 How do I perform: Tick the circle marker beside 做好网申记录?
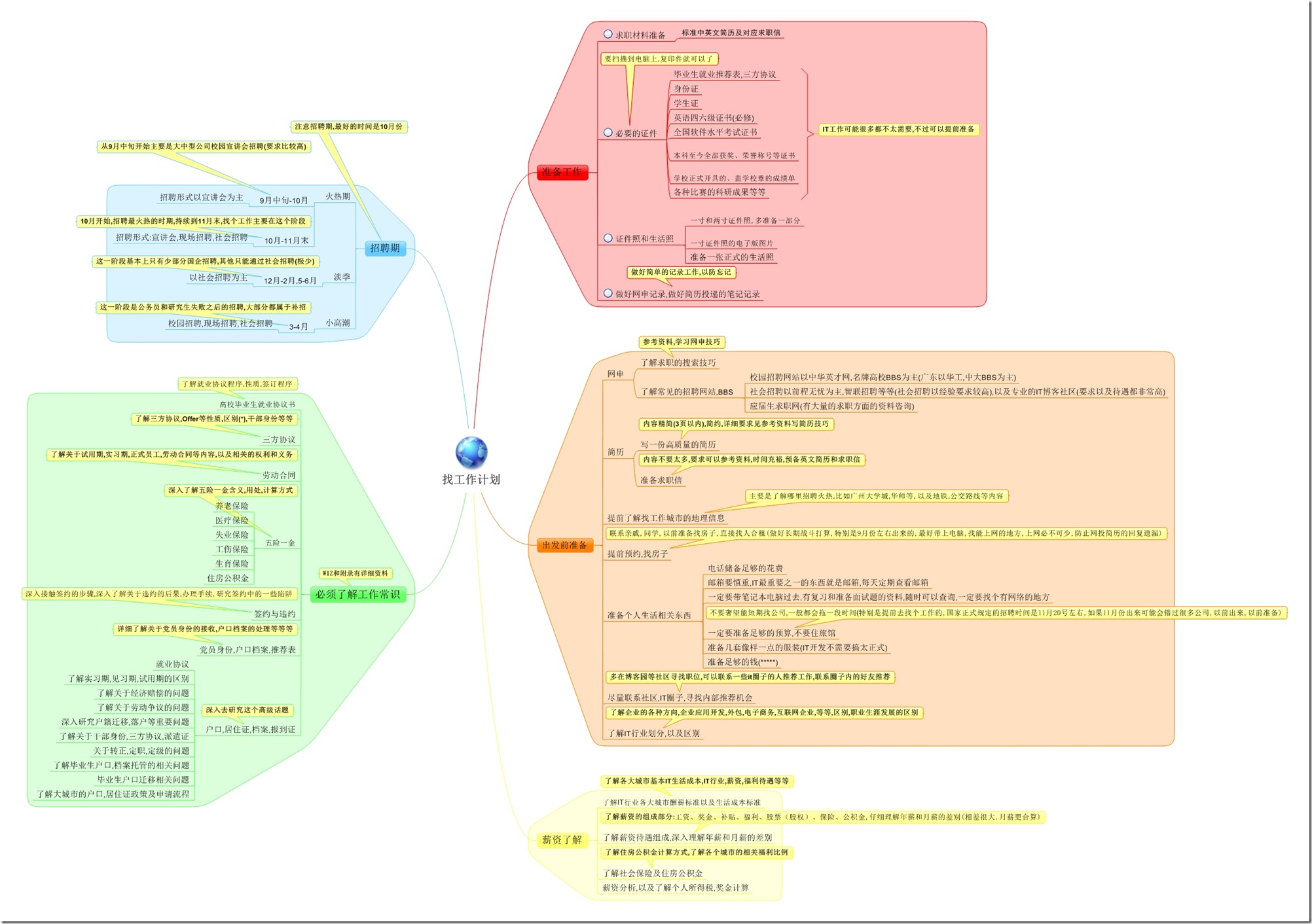(608, 294)
